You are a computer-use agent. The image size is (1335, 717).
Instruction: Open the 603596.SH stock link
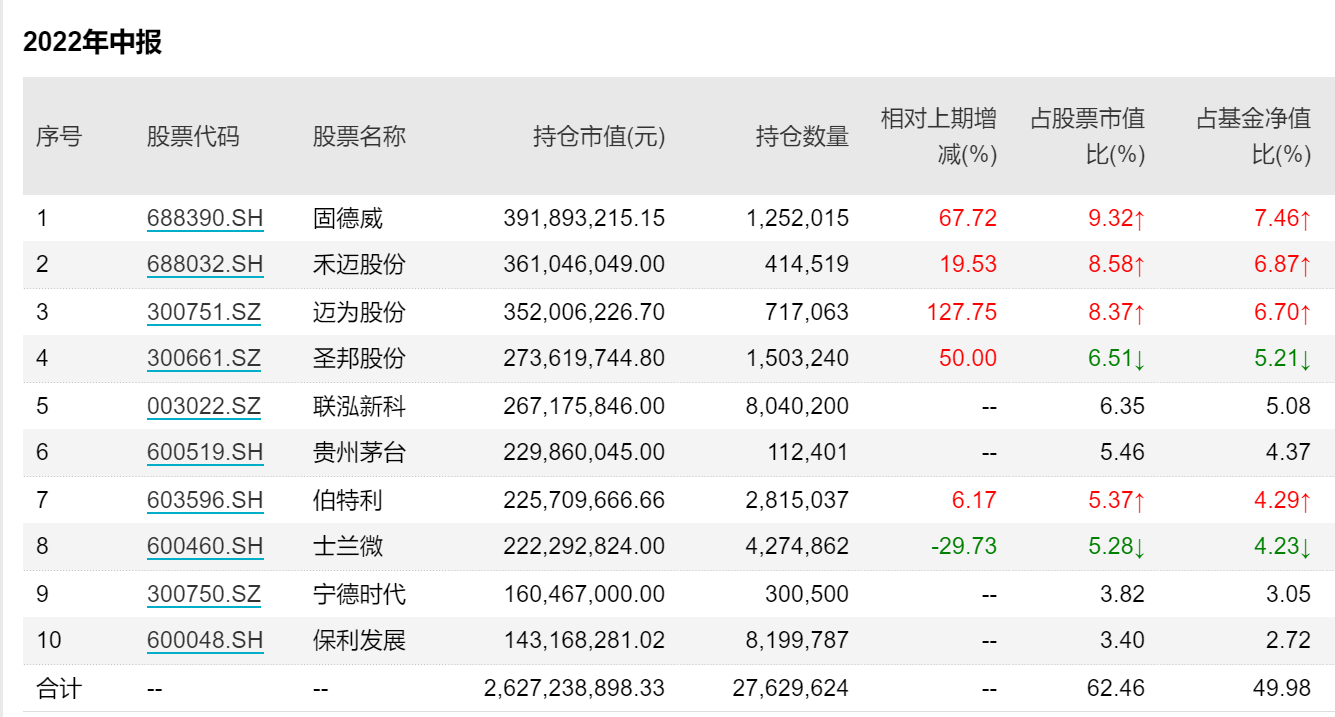[205, 499]
